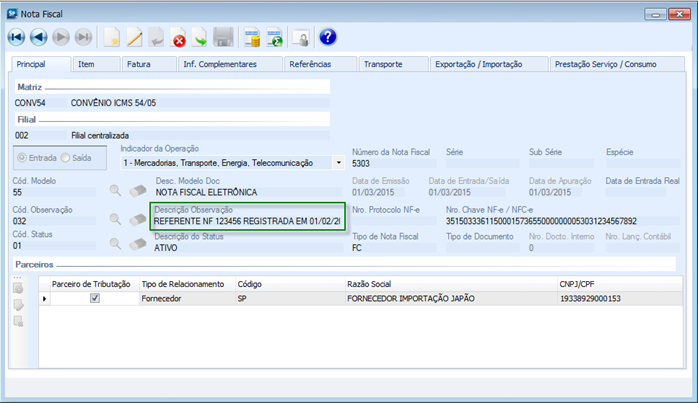This screenshot has width=698, height=403.
Task: Click the Descrição Observação field
Action: (x=246, y=220)
